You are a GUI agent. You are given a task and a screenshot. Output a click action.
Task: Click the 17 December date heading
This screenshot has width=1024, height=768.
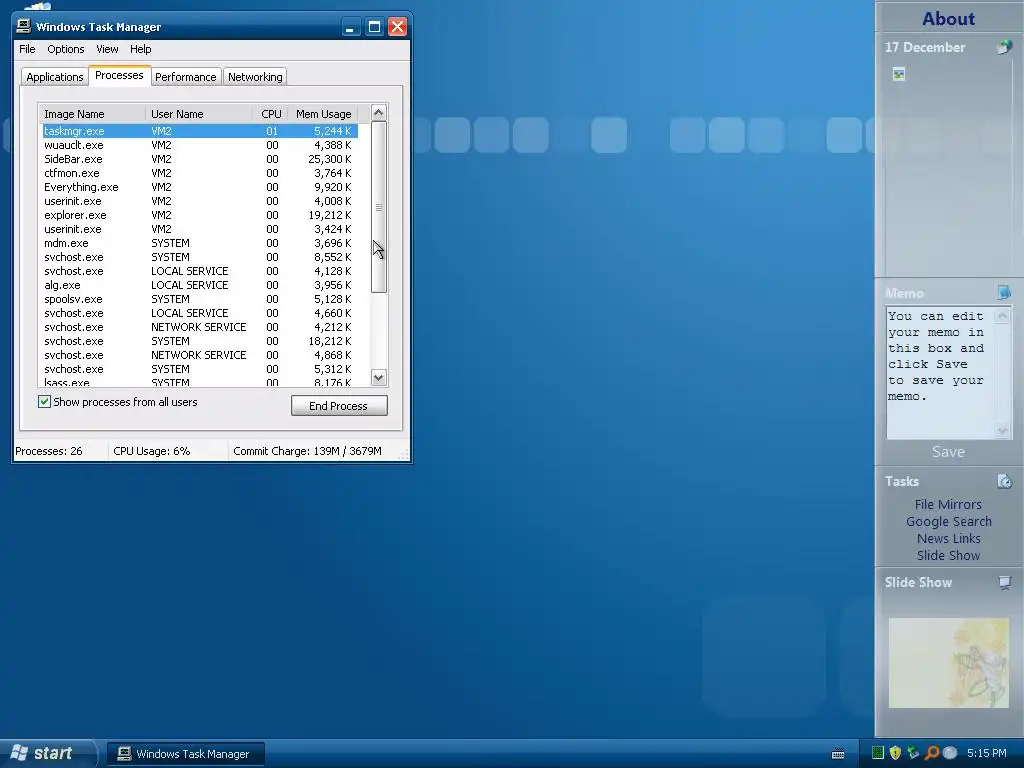click(925, 47)
